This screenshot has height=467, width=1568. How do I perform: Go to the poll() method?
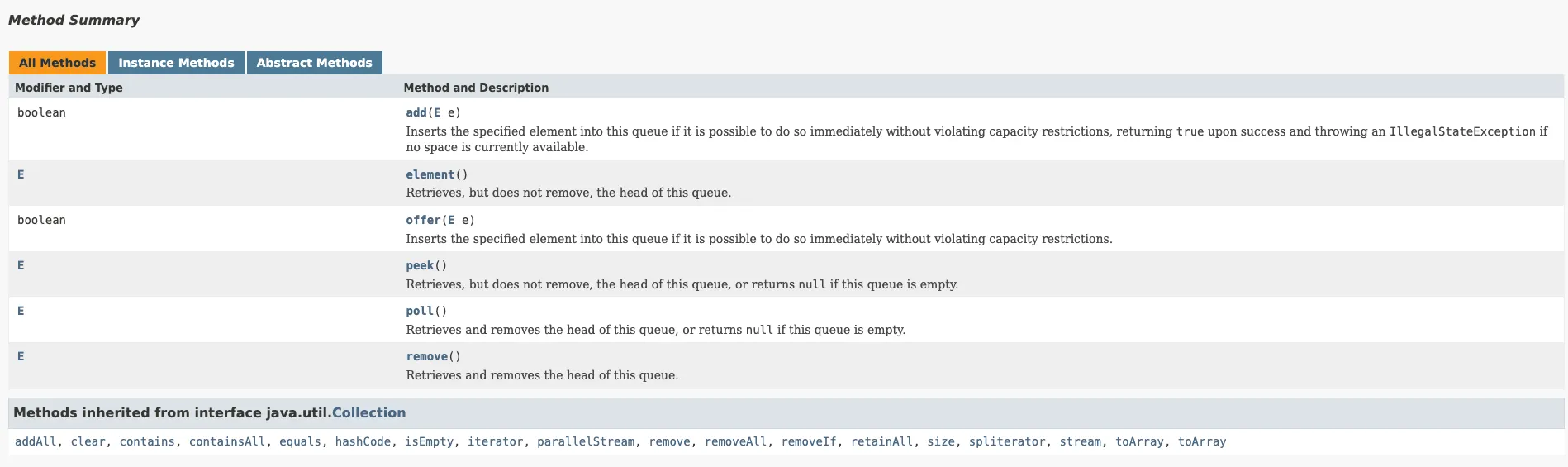(x=420, y=311)
